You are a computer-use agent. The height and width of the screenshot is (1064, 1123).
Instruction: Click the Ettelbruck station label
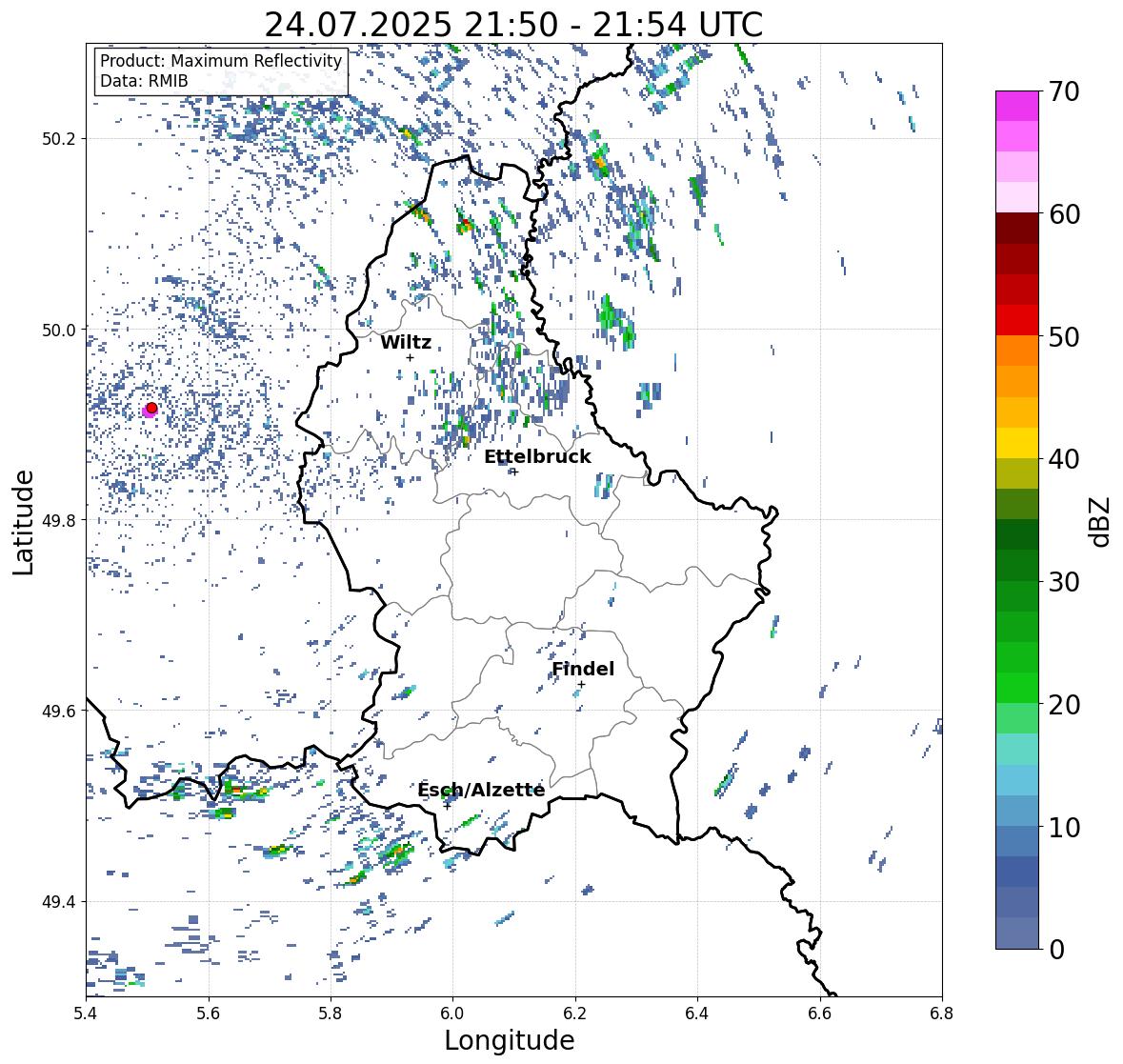click(537, 457)
